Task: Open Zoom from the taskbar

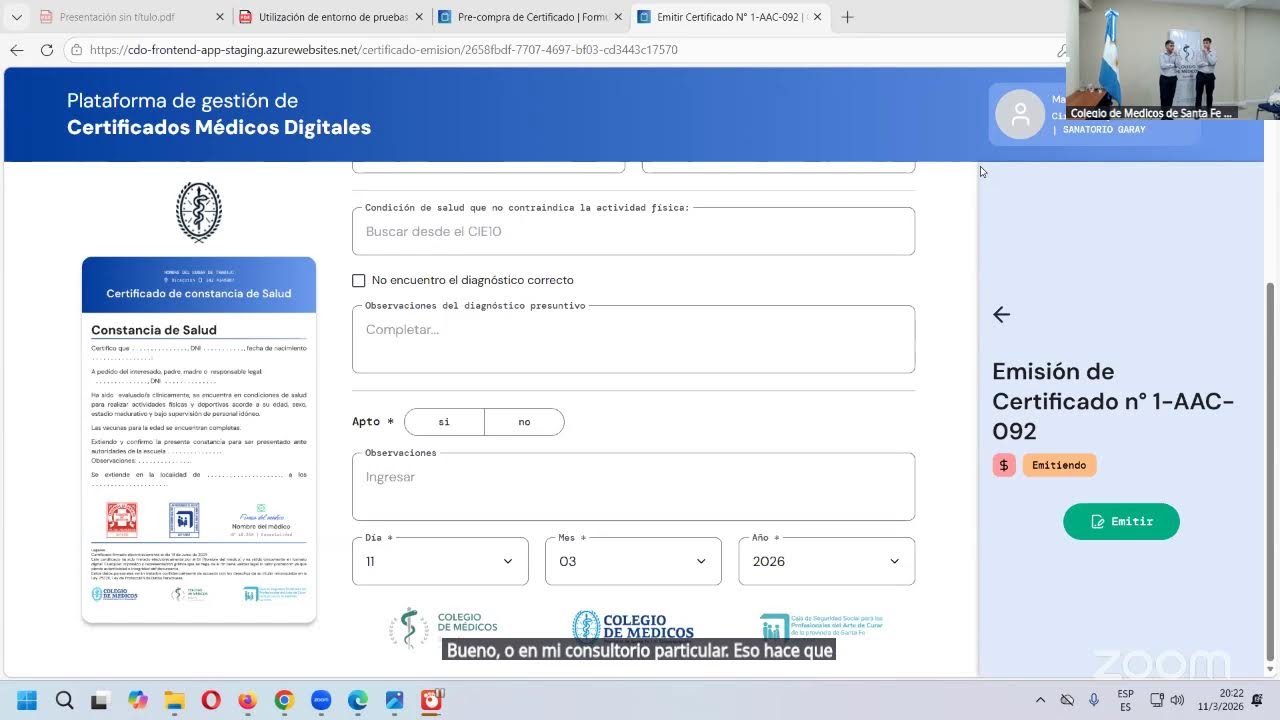Action: pyautogui.click(x=321, y=700)
